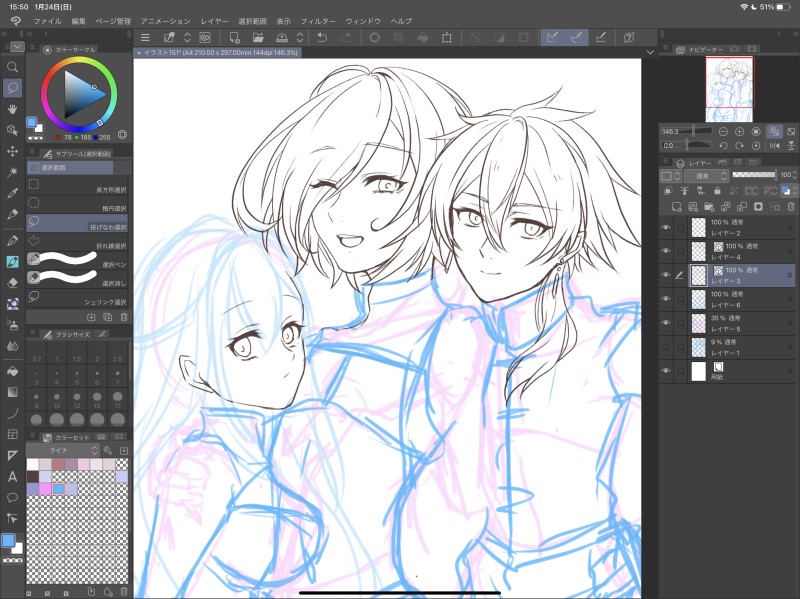Screen dimensions: 800x599
Task: Open the ファイル menu
Action: point(47,21)
